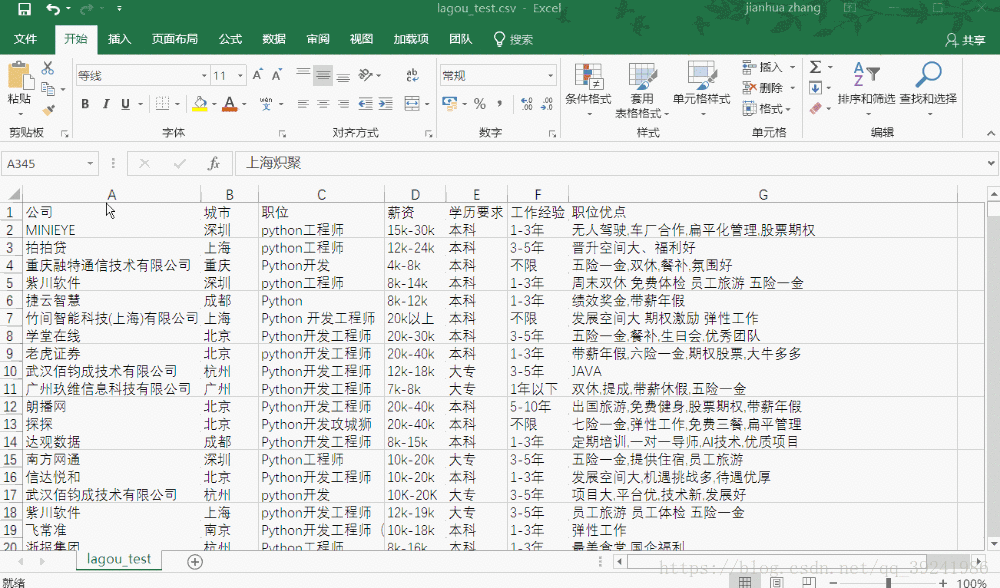Toggle Underline formatting

tap(126, 104)
